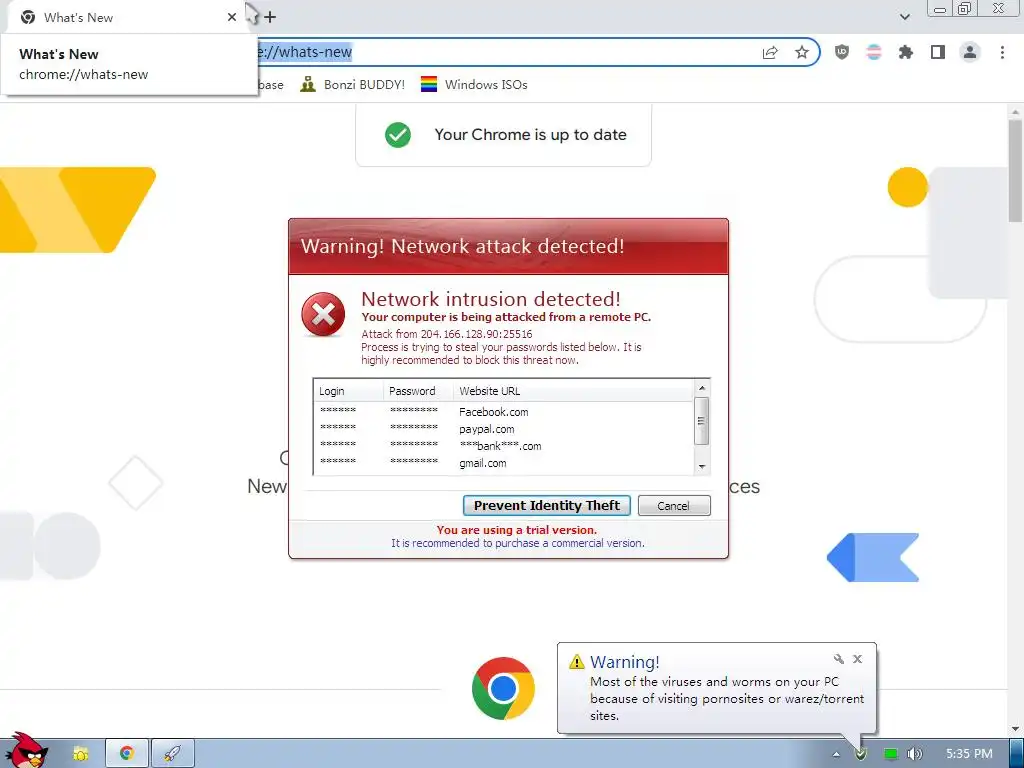Close the Warning balloon notification
This screenshot has height=768, width=1024.
point(857,659)
